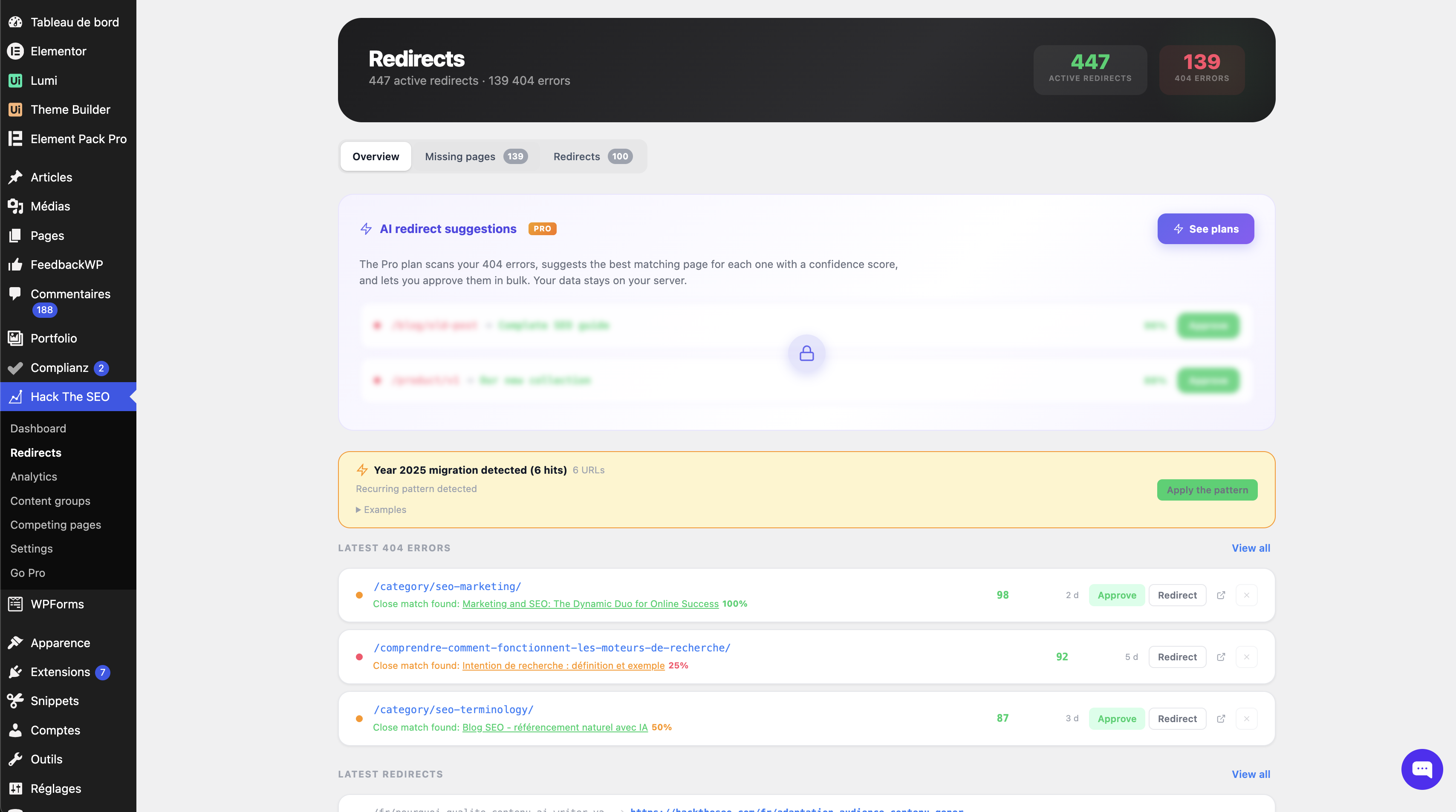The image size is (1456, 812).
Task: Click the Médias icon
Action: click(15, 206)
